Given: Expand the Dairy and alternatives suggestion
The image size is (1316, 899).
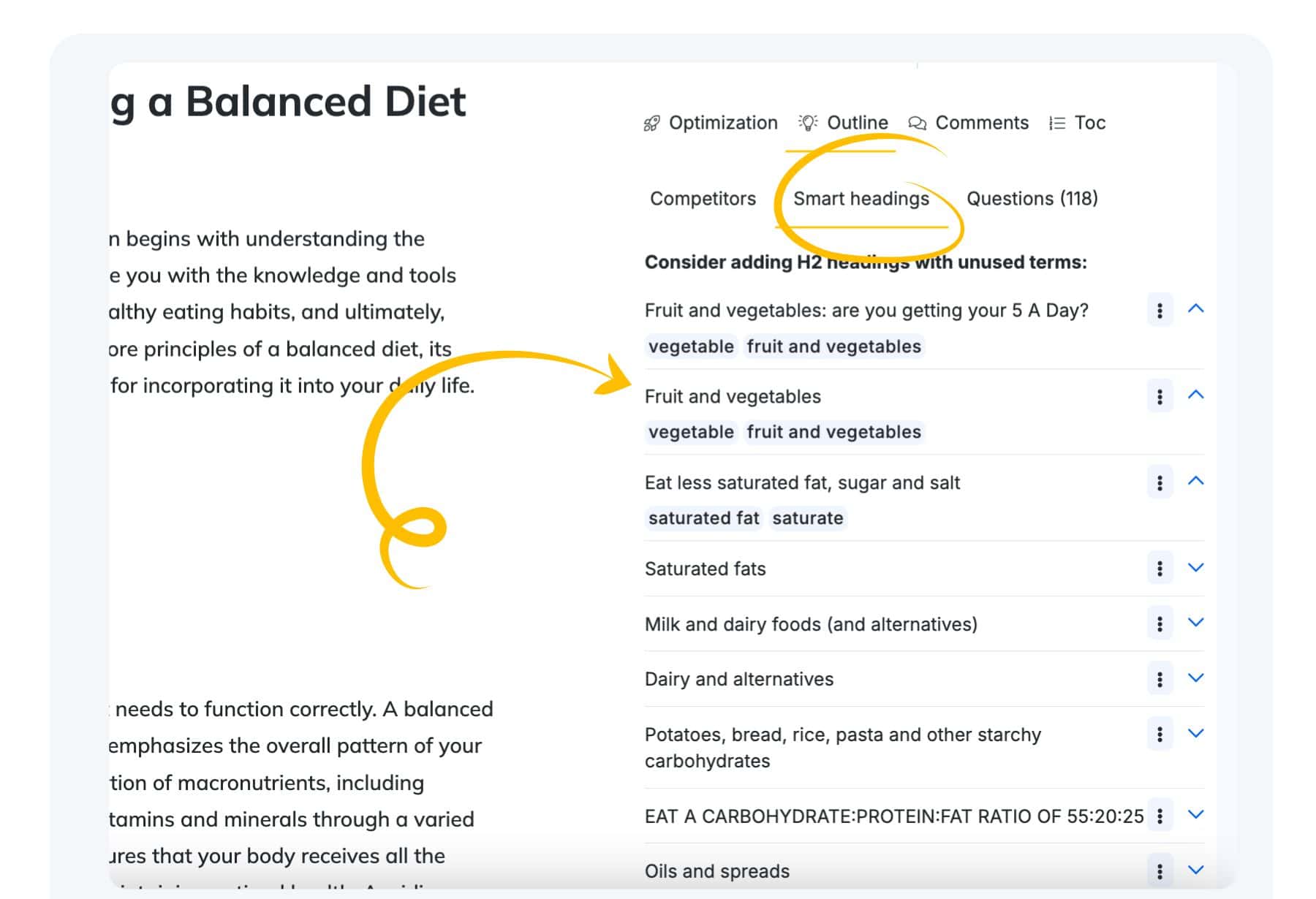Looking at the screenshot, I should pos(1196,678).
